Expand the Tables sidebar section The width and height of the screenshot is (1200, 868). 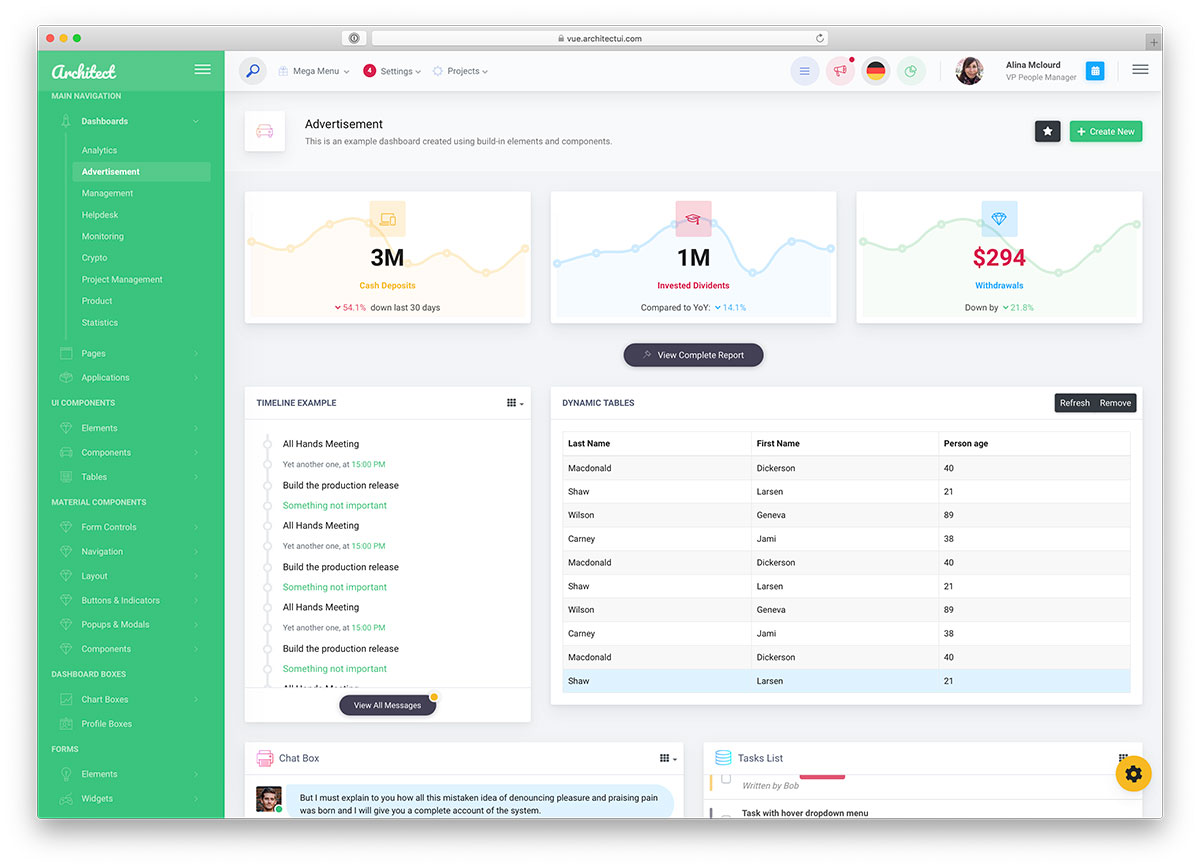coord(131,477)
